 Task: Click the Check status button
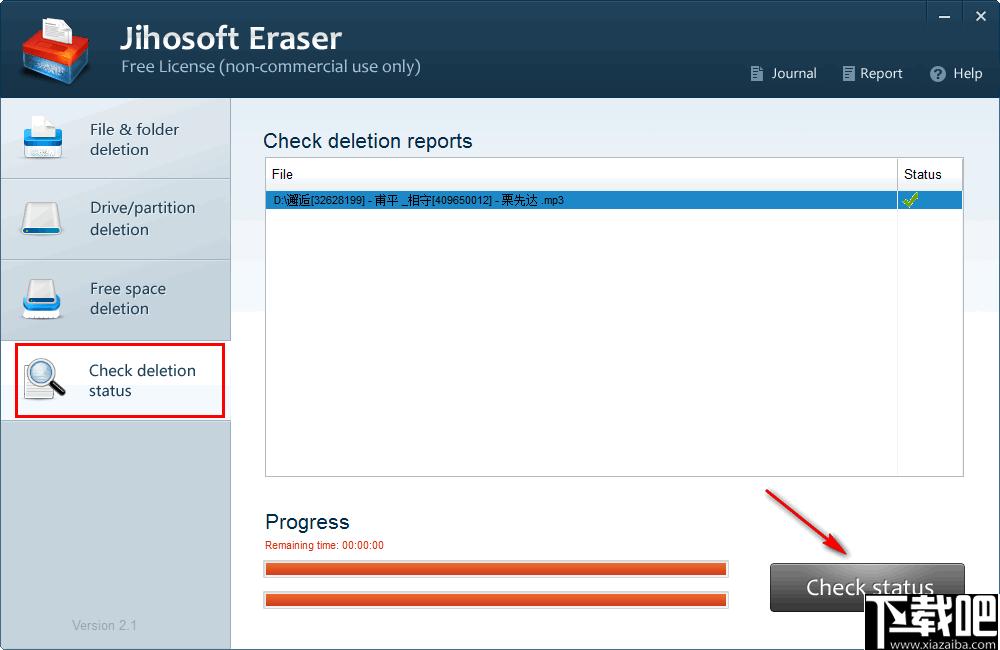[x=867, y=587]
